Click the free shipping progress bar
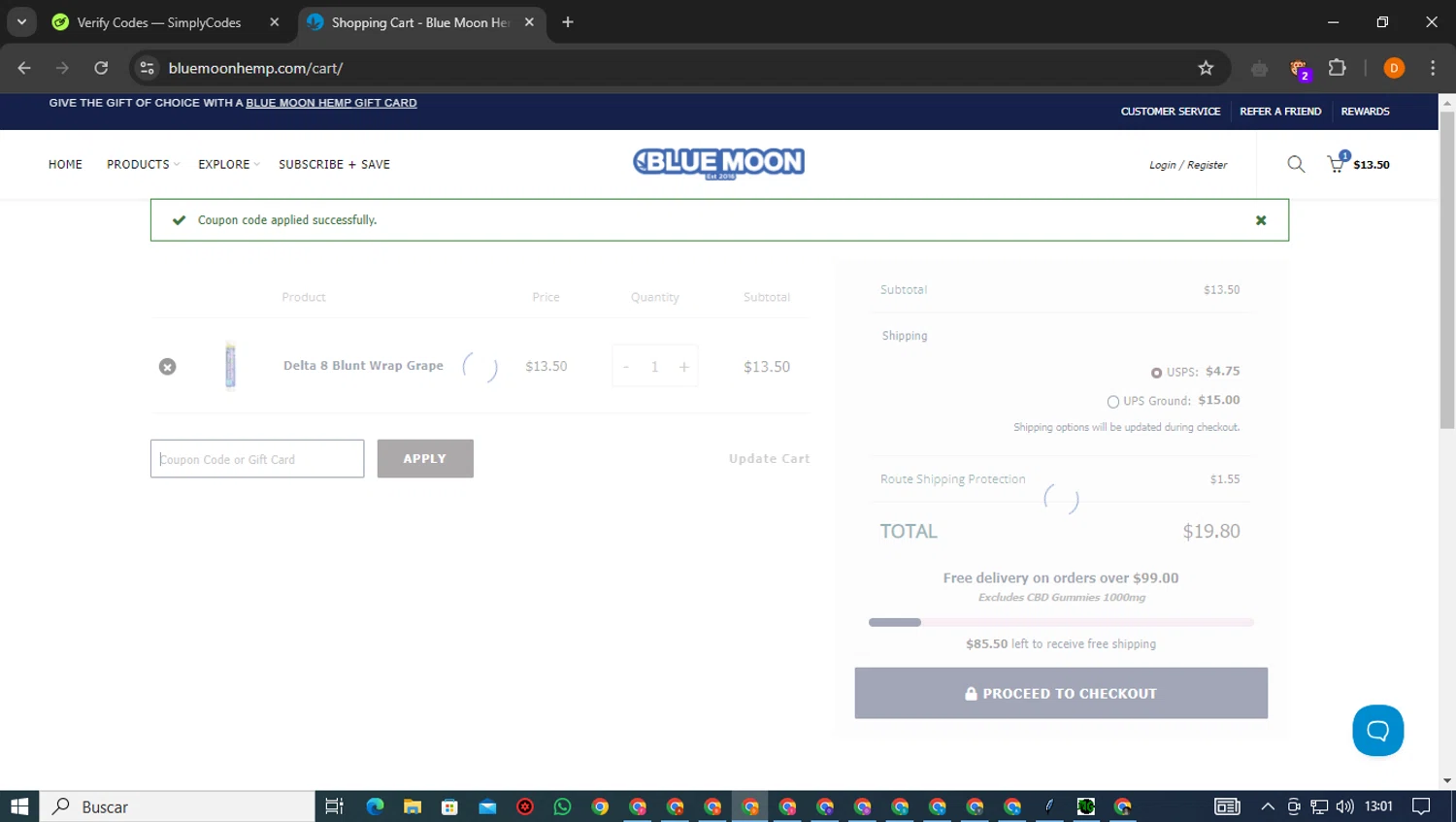Image resolution: width=1456 pixels, height=822 pixels. (x=1061, y=622)
